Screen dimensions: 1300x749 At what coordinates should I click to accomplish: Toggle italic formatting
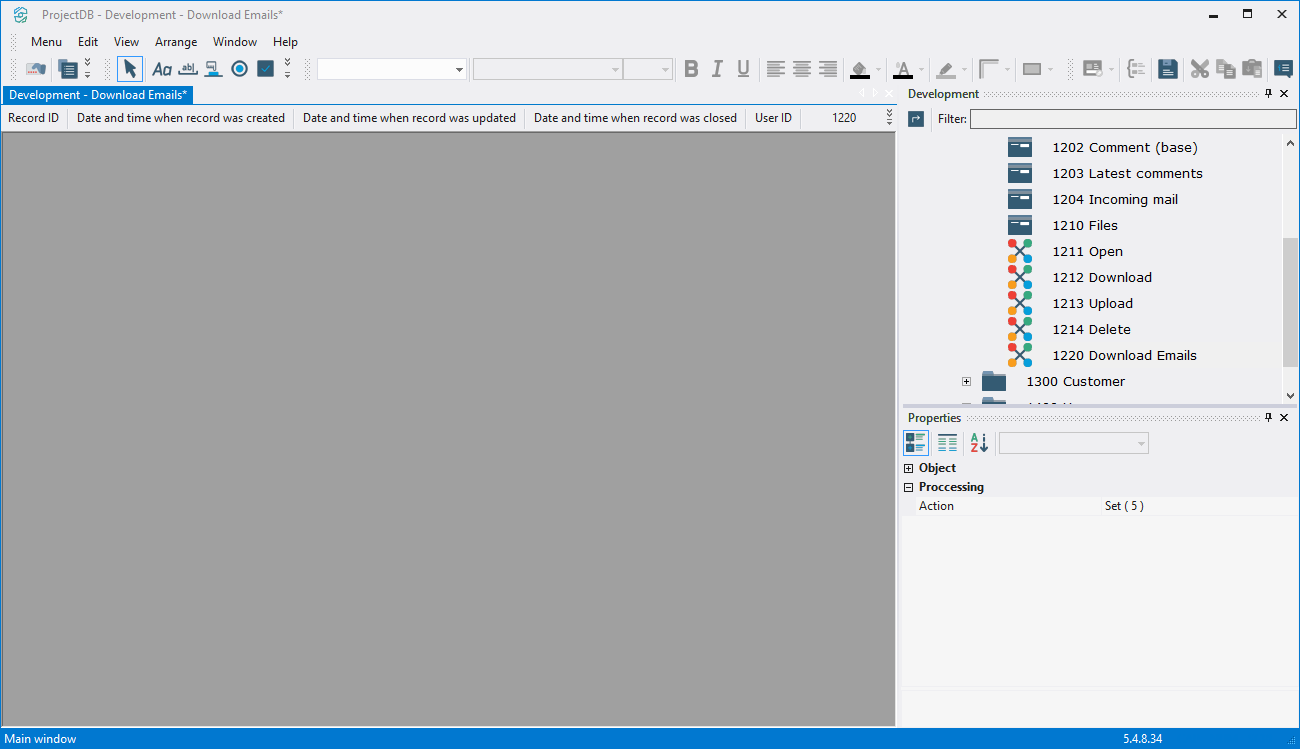(717, 69)
